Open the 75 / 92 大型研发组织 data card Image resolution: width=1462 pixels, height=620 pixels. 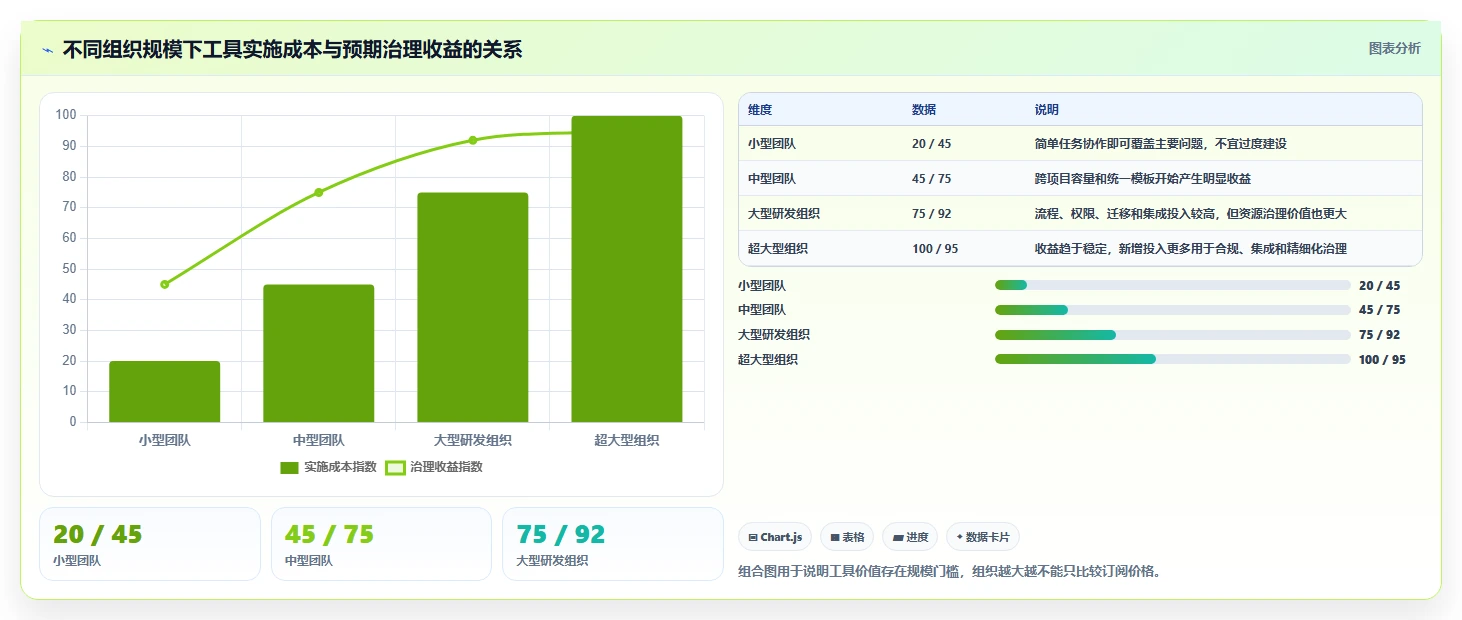tap(613, 544)
